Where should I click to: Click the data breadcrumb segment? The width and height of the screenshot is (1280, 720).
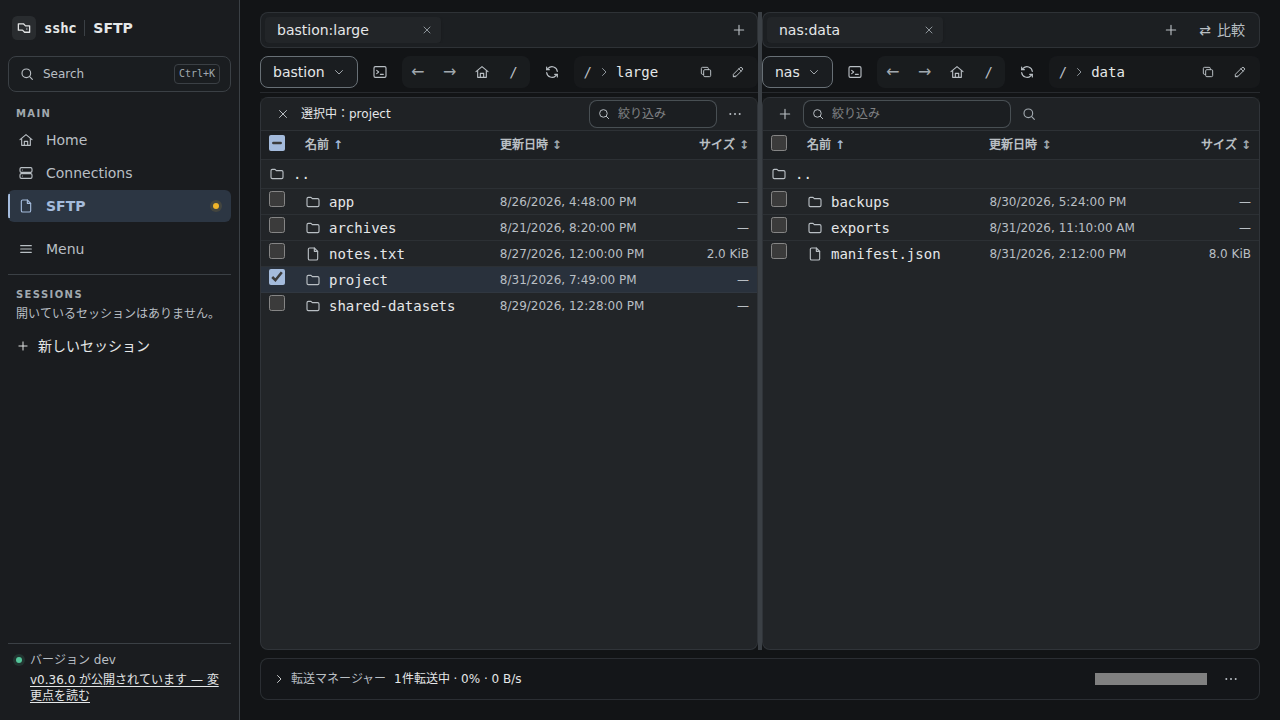[x=1108, y=72]
